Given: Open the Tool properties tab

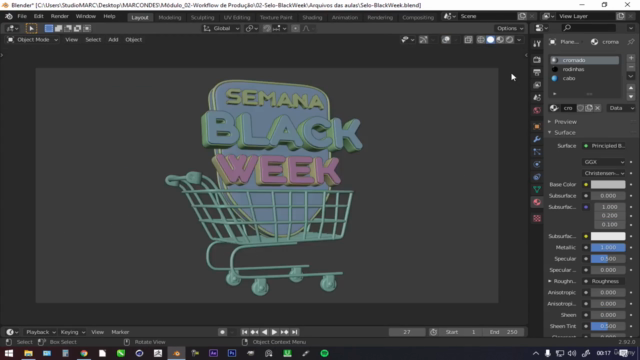Looking at the screenshot, I should [537, 44].
